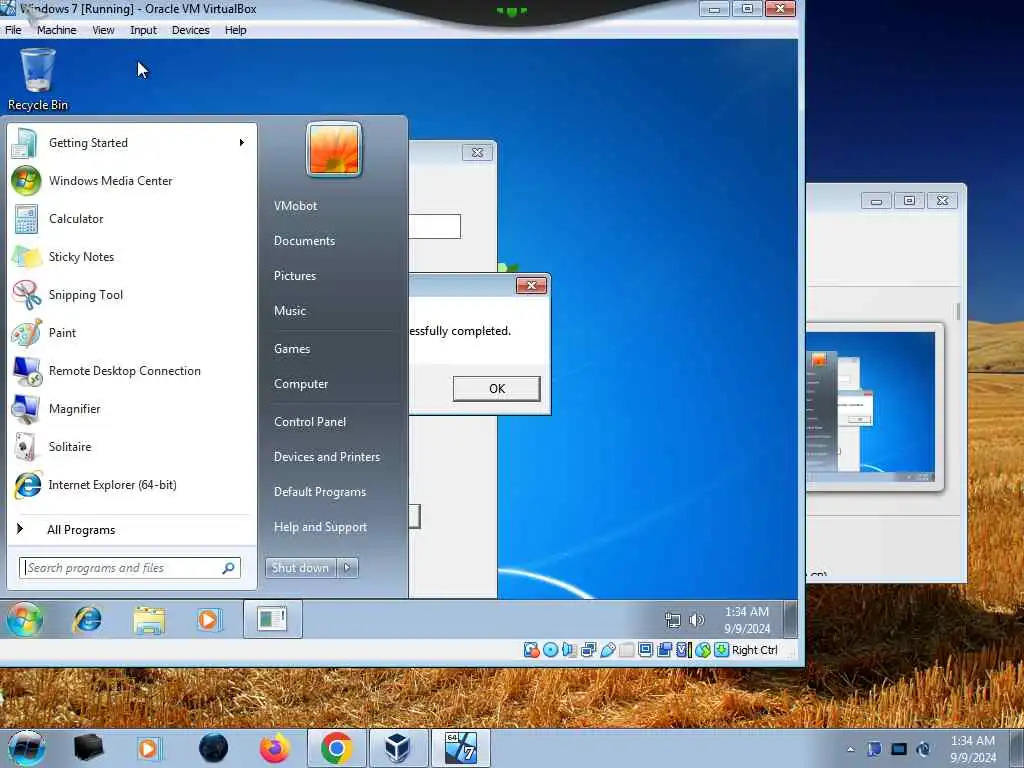Screen dimensions: 1024x768
Task: Launch Paint from the Start menu
Action: click(x=131, y=332)
